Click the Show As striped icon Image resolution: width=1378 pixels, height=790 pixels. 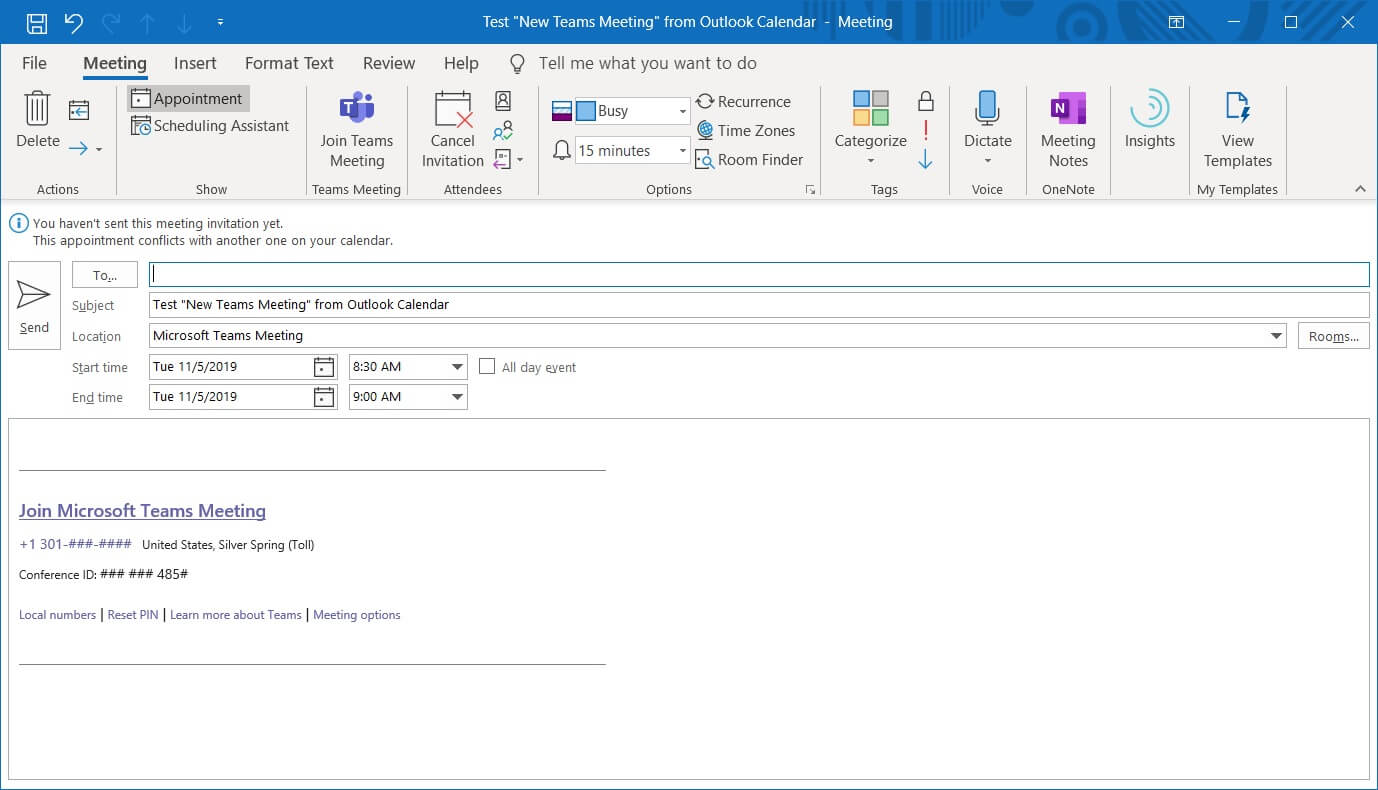coord(562,111)
